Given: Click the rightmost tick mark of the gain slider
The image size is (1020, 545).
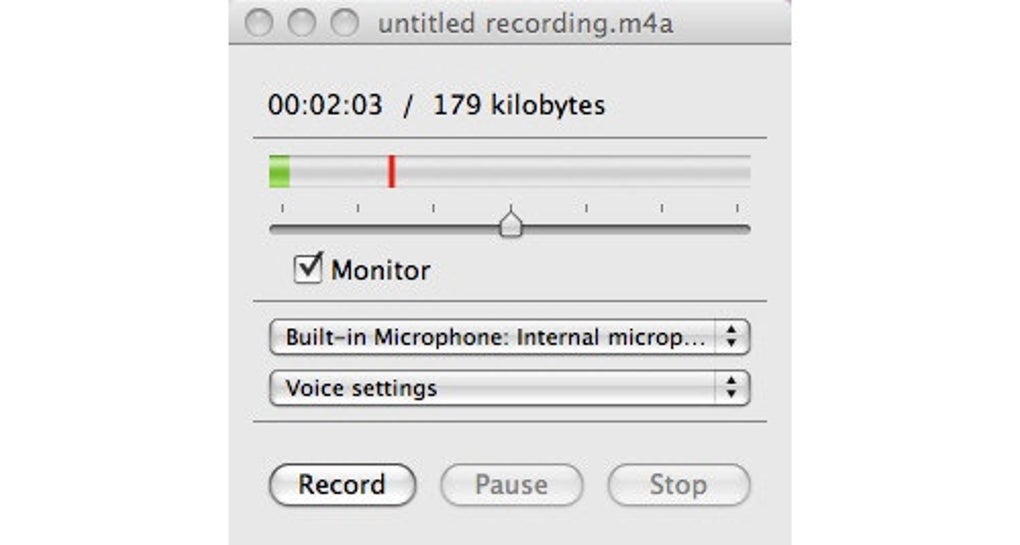Looking at the screenshot, I should point(738,208).
